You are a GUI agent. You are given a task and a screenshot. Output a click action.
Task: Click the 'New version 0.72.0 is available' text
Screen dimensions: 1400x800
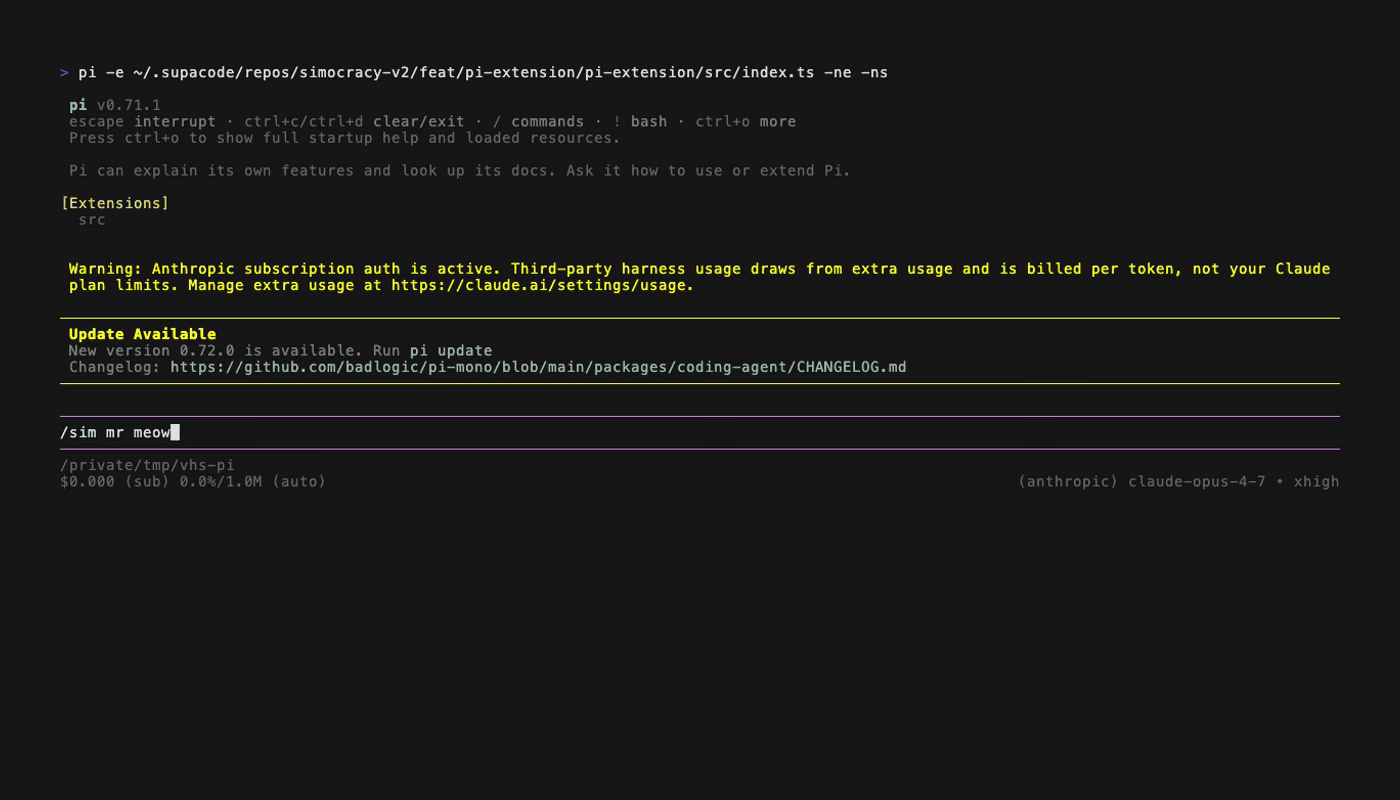212,351
